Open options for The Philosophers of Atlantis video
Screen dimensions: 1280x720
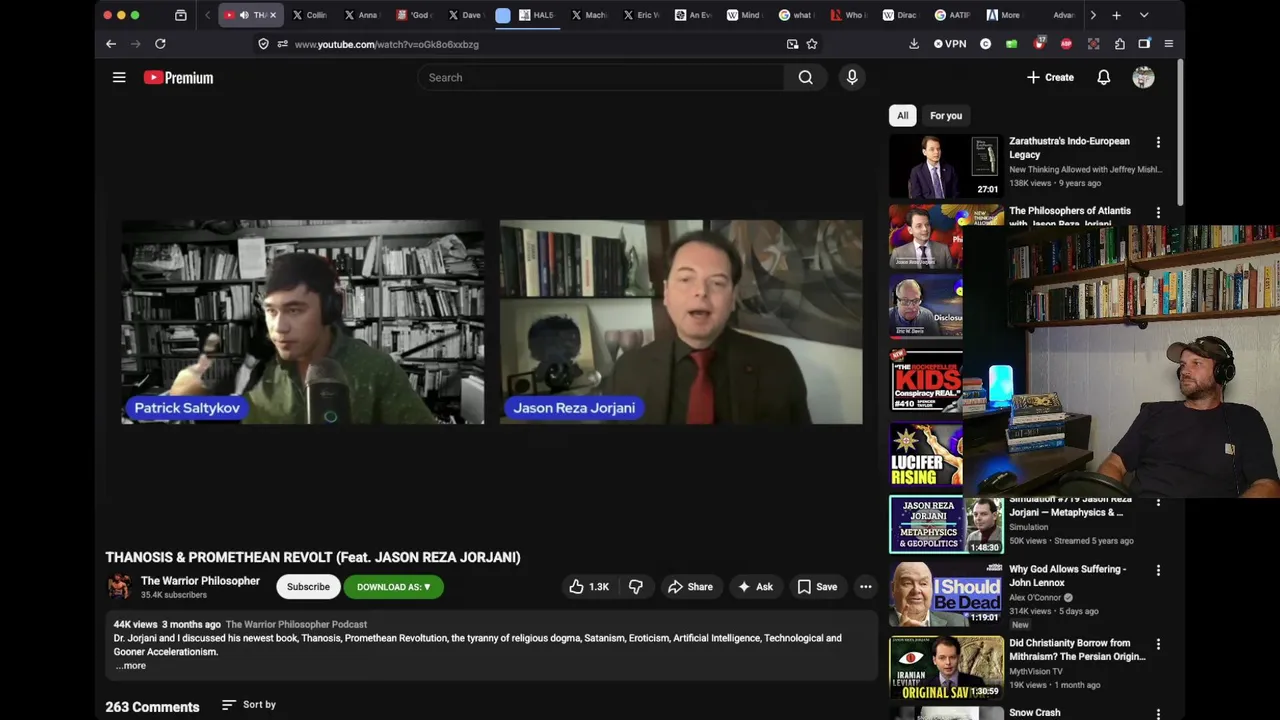[x=1158, y=212]
